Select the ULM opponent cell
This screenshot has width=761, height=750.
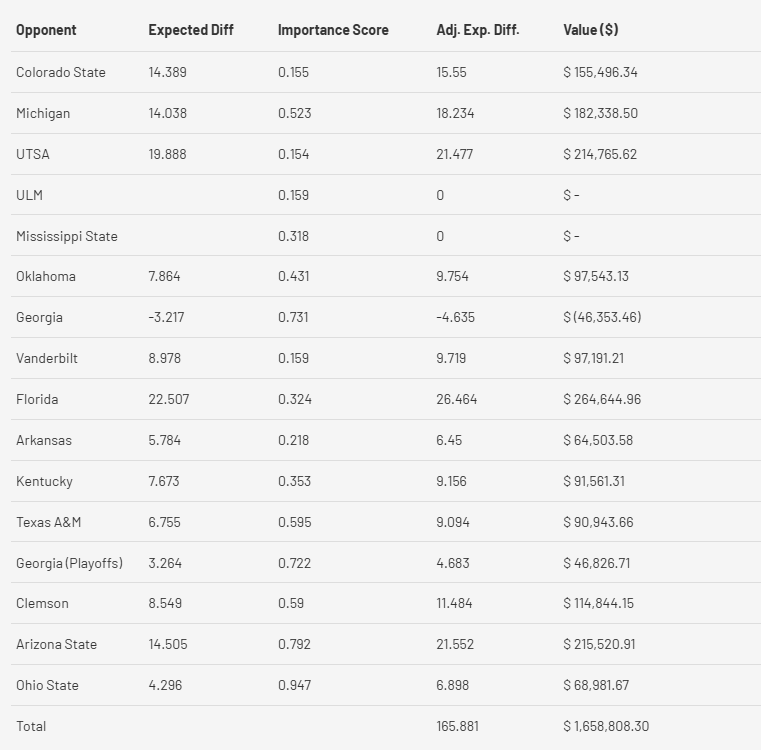pos(29,195)
